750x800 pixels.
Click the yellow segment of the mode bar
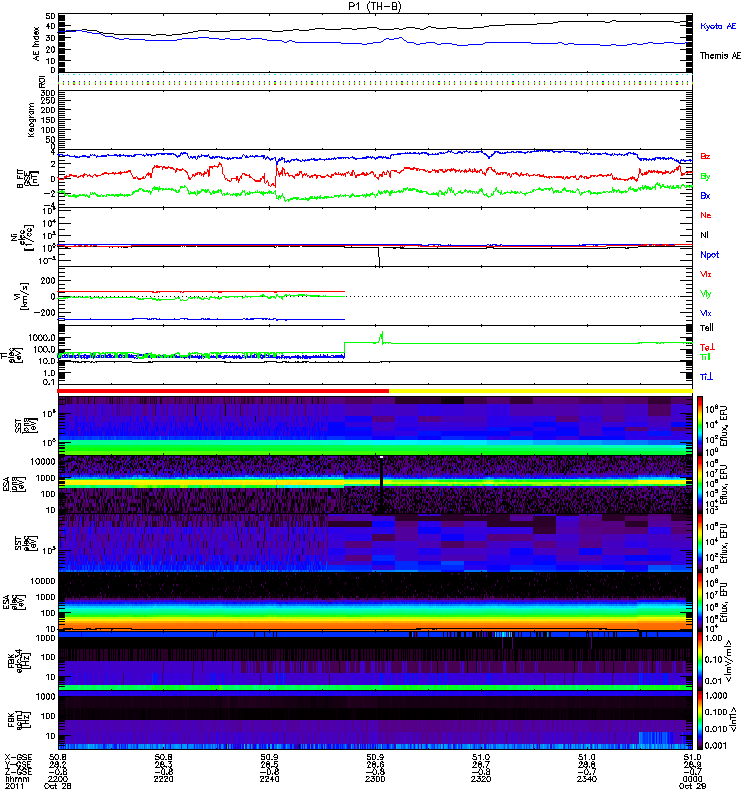click(x=541, y=391)
